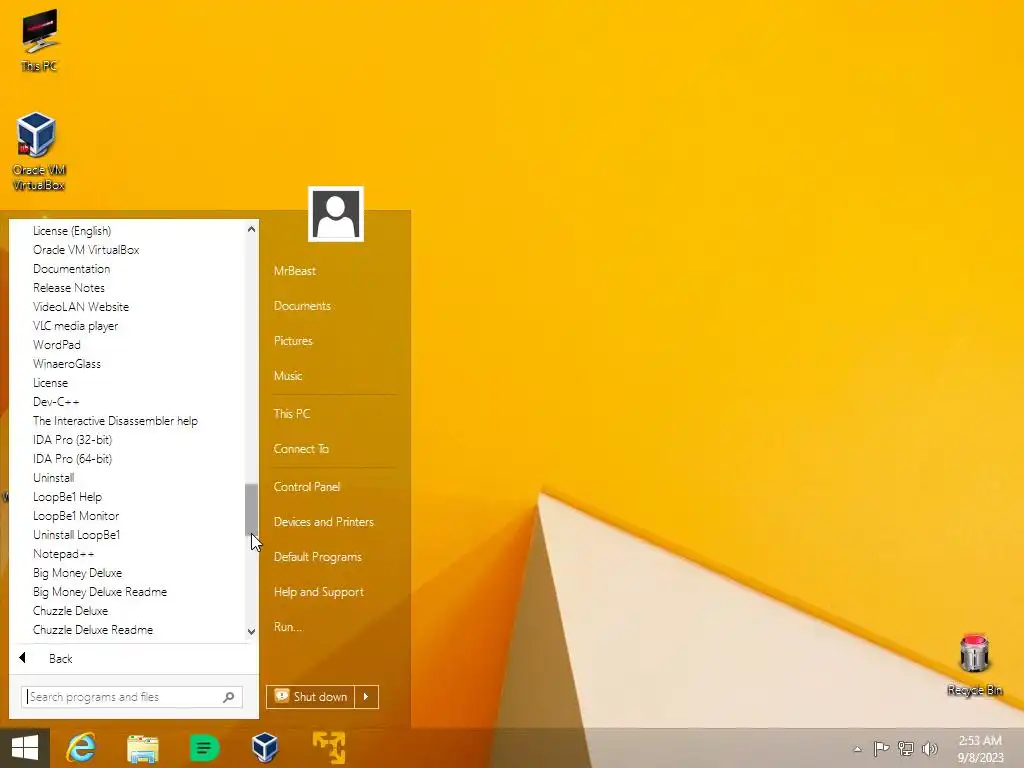This screenshot has height=768, width=1024.
Task: Launch WordPad
Action: pos(57,344)
